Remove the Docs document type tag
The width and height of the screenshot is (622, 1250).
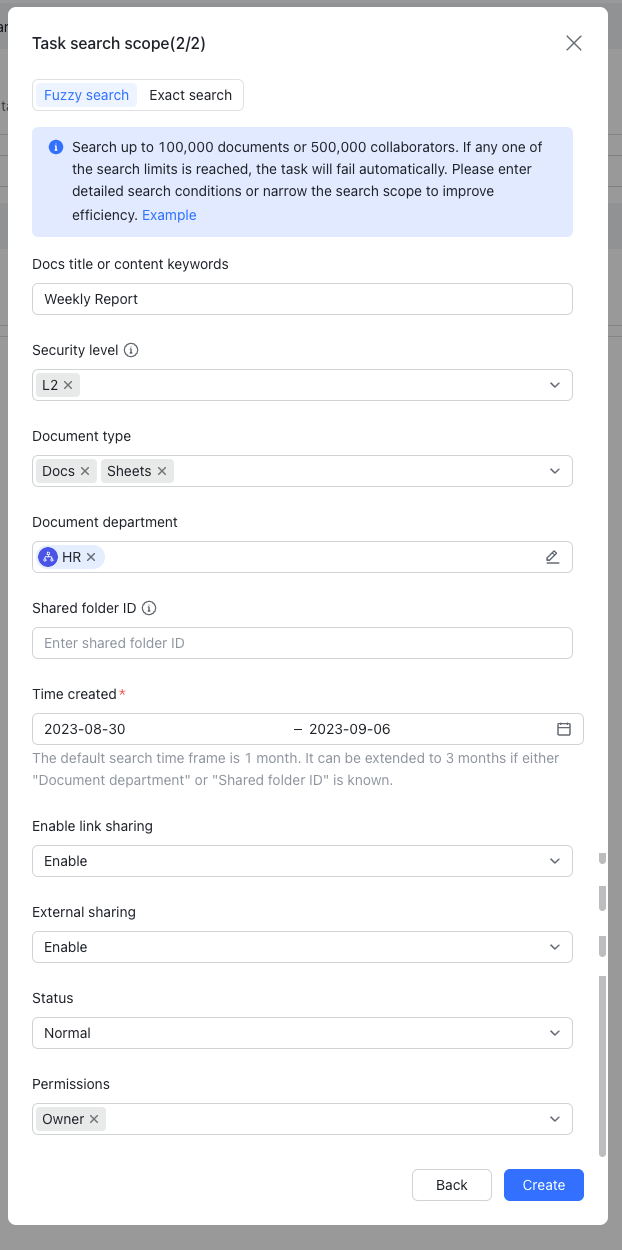pyautogui.click(x=85, y=471)
